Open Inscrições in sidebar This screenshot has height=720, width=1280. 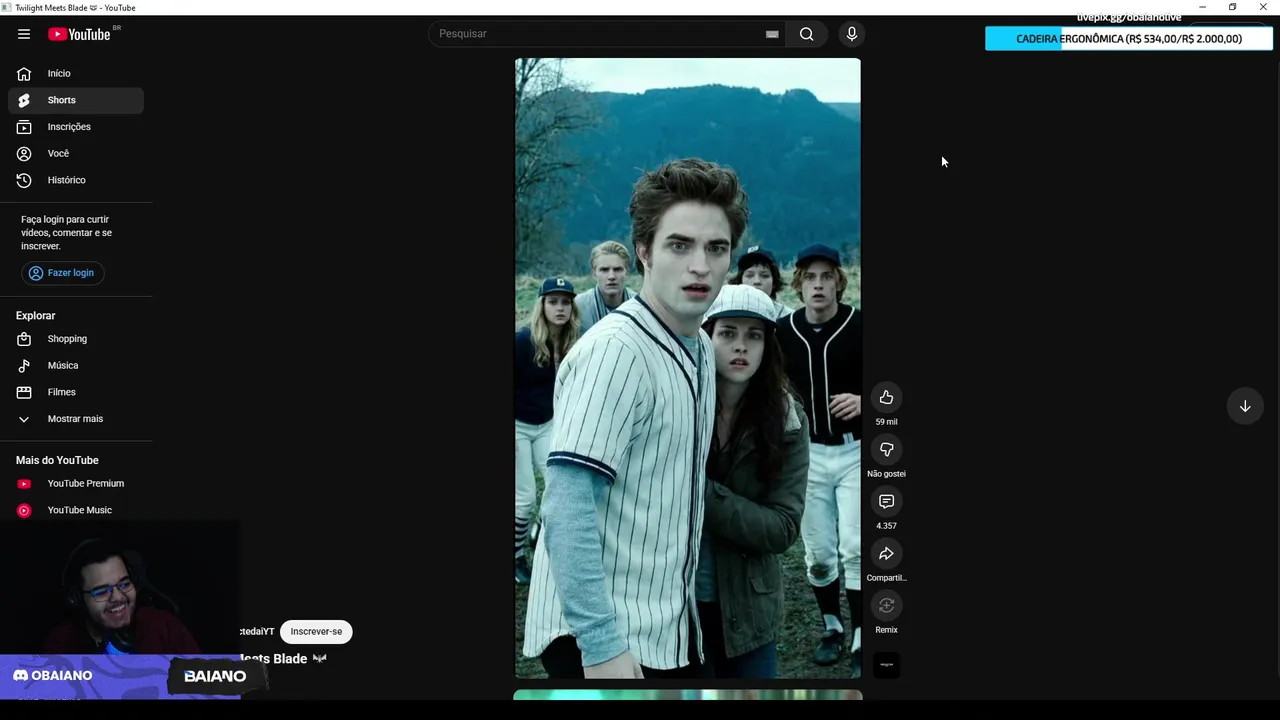(x=76, y=127)
